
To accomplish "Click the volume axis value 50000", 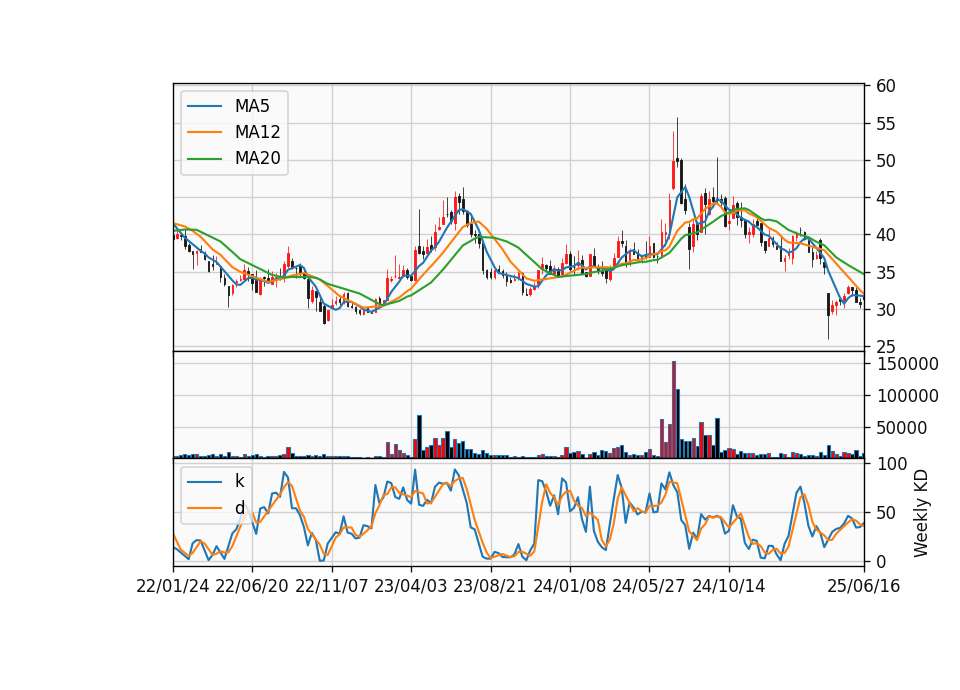I will pyautogui.click(x=902, y=428).
